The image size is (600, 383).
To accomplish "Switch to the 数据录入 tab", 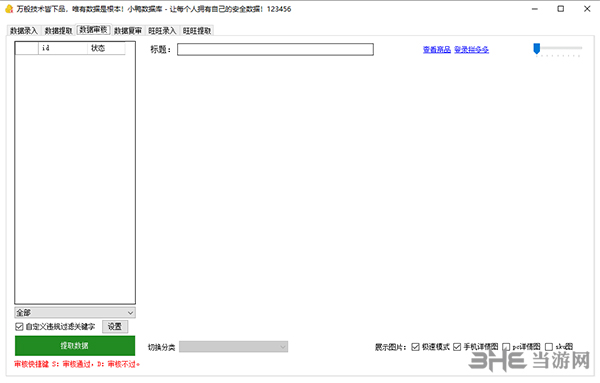I will coord(24,31).
